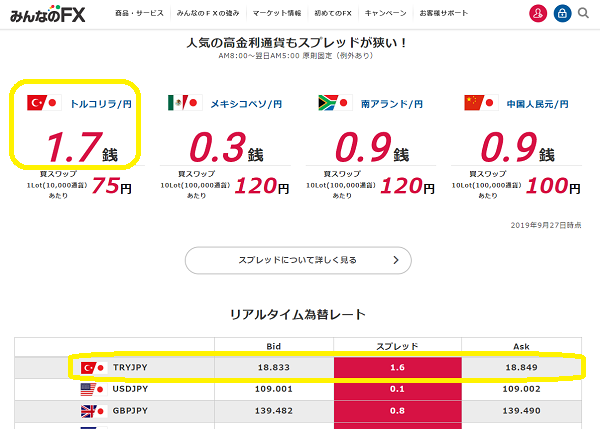Click the GBPJPY ask 139.490
Screen dimensions: 600x429
tap(522, 411)
